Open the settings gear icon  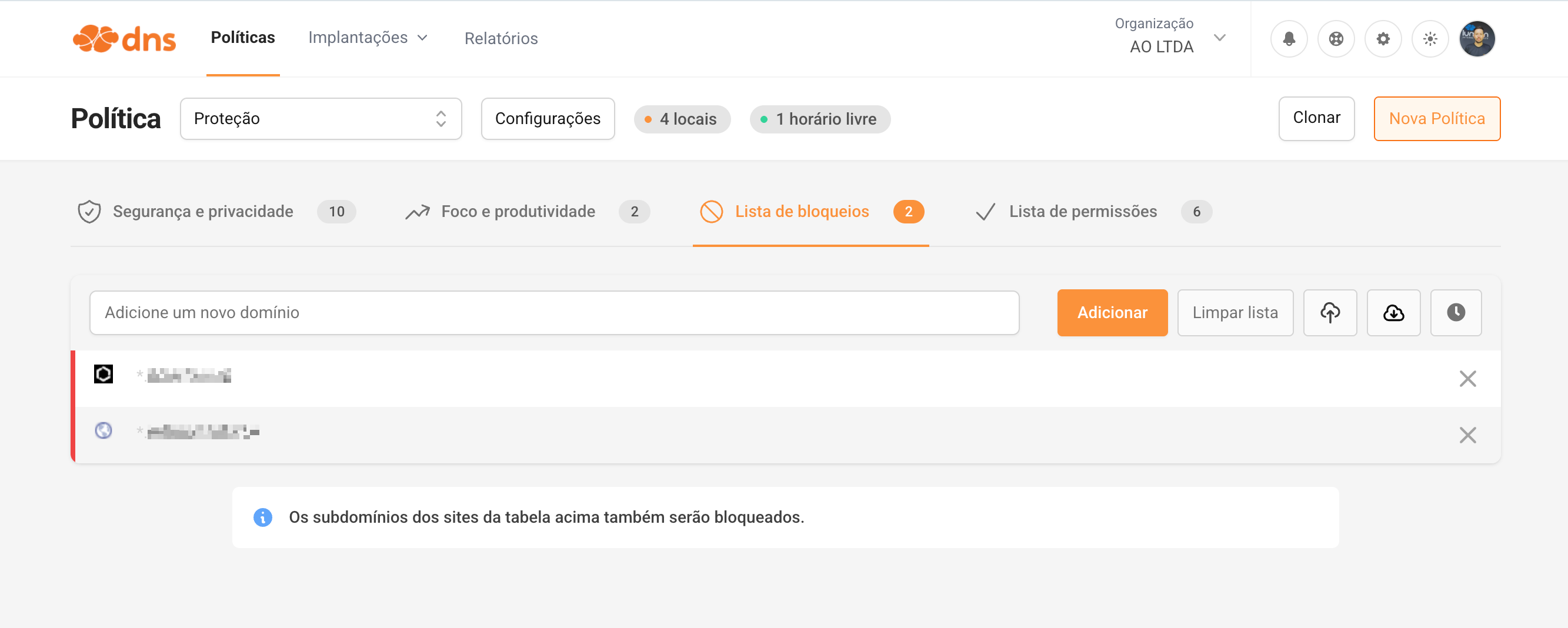(1383, 39)
